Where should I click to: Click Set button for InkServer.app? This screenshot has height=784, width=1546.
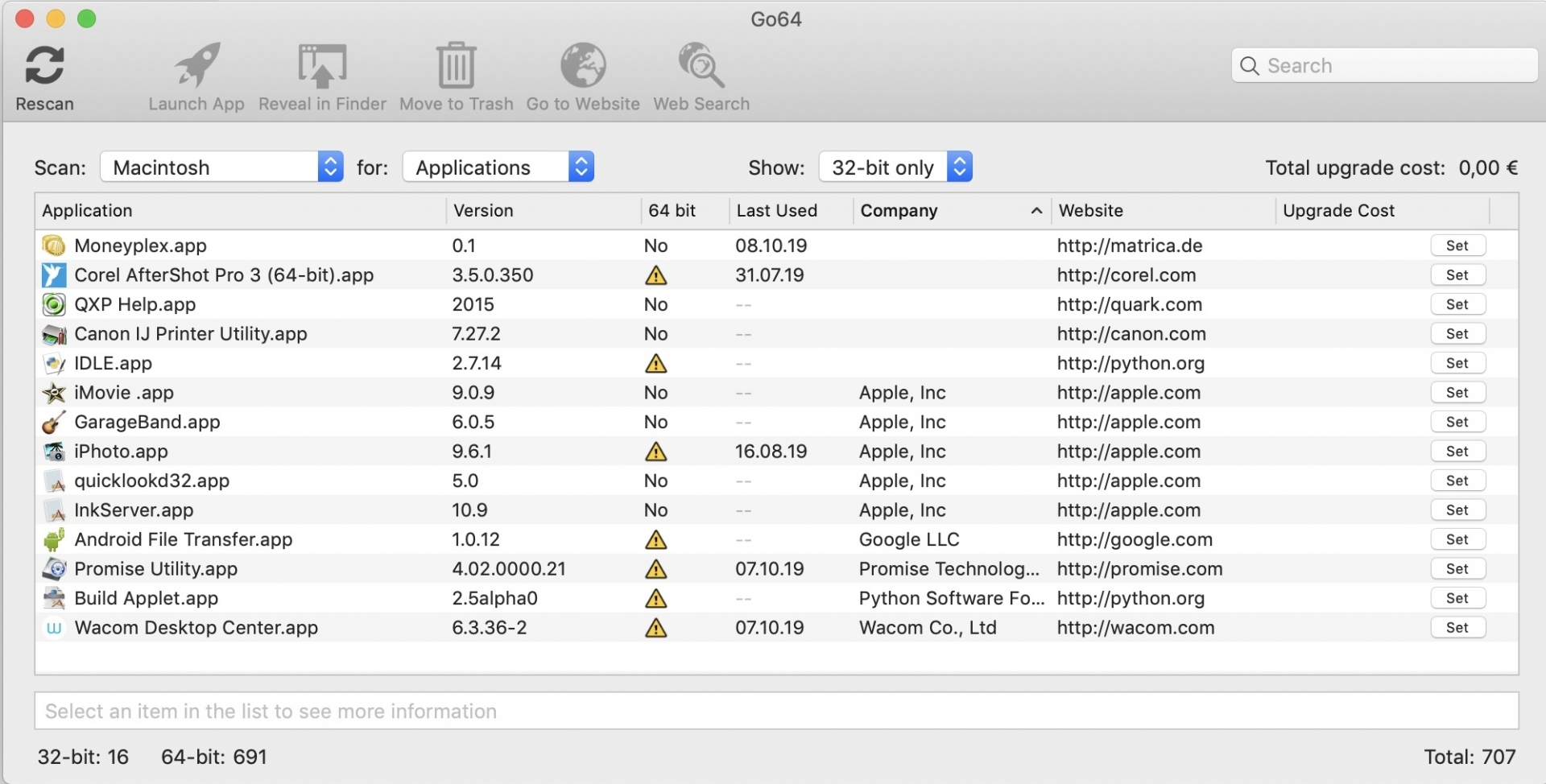tap(1457, 510)
